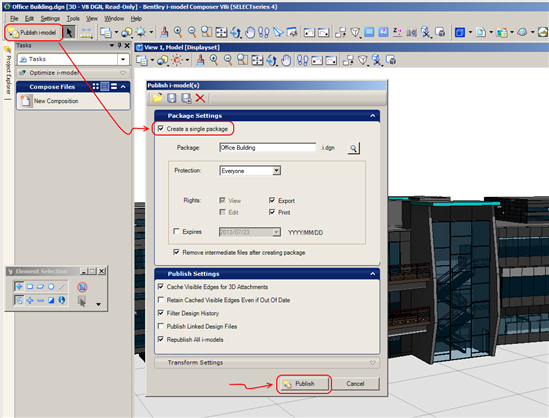Viewport: 549px width, 418px height.
Task: Open the Settings menu
Action: pos(50,19)
